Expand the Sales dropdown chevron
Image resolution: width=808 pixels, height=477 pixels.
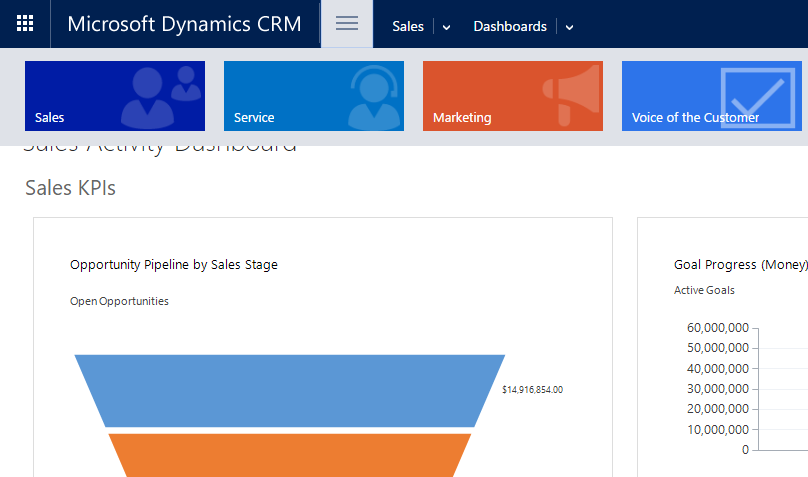point(446,27)
